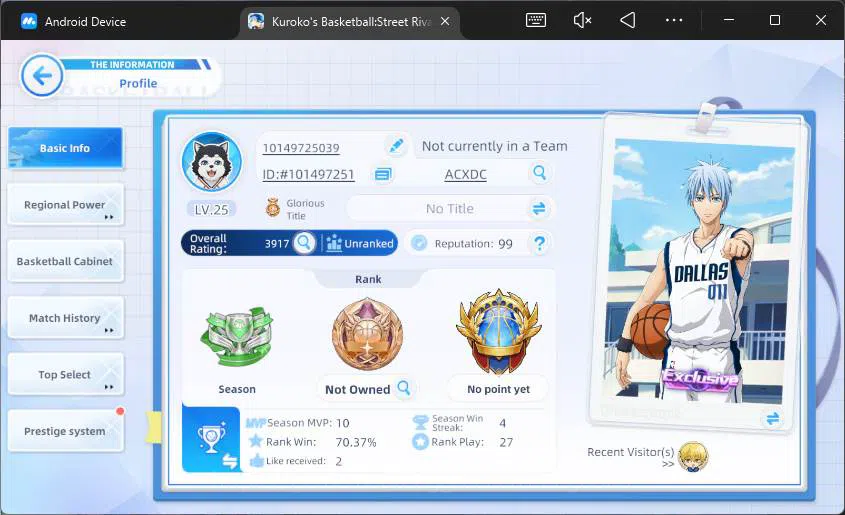Click the No Title field
The height and width of the screenshot is (515, 845).
tap(449, 208)
